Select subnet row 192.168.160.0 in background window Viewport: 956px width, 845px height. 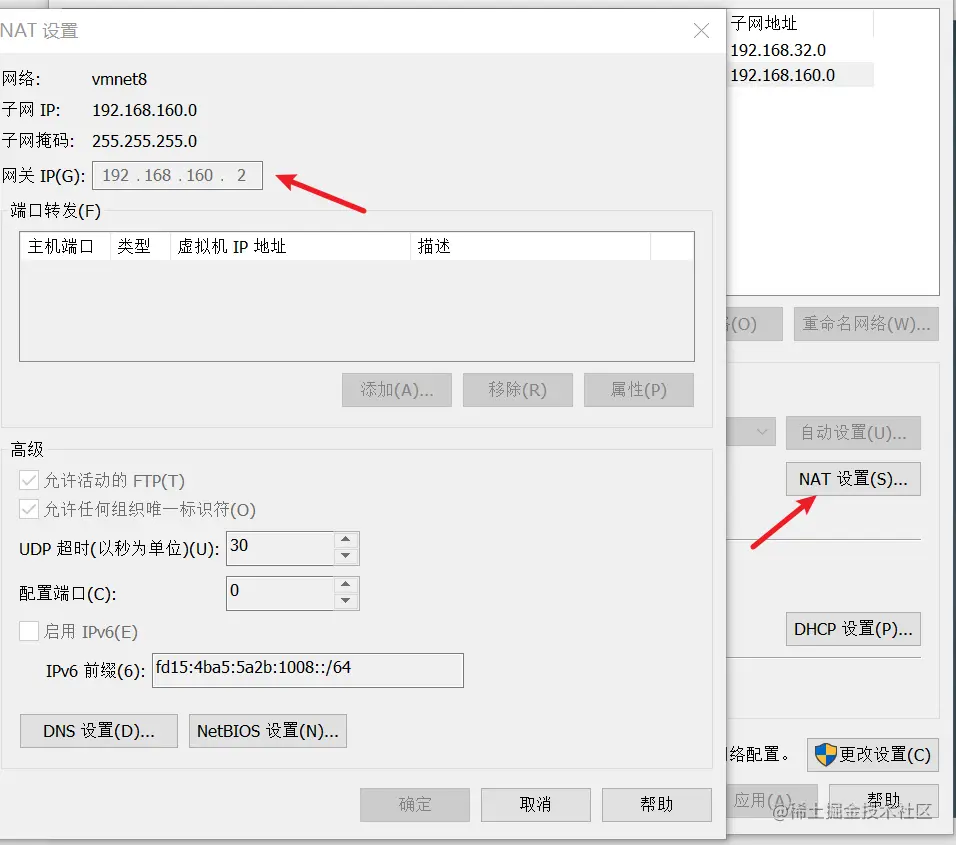tap(801, 75)
